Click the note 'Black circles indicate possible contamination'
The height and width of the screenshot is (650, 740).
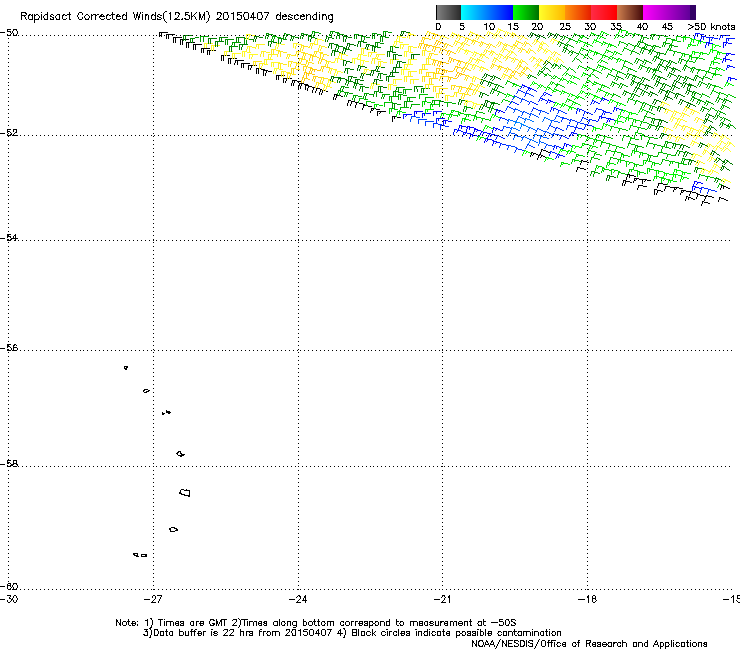pos(456,633)
